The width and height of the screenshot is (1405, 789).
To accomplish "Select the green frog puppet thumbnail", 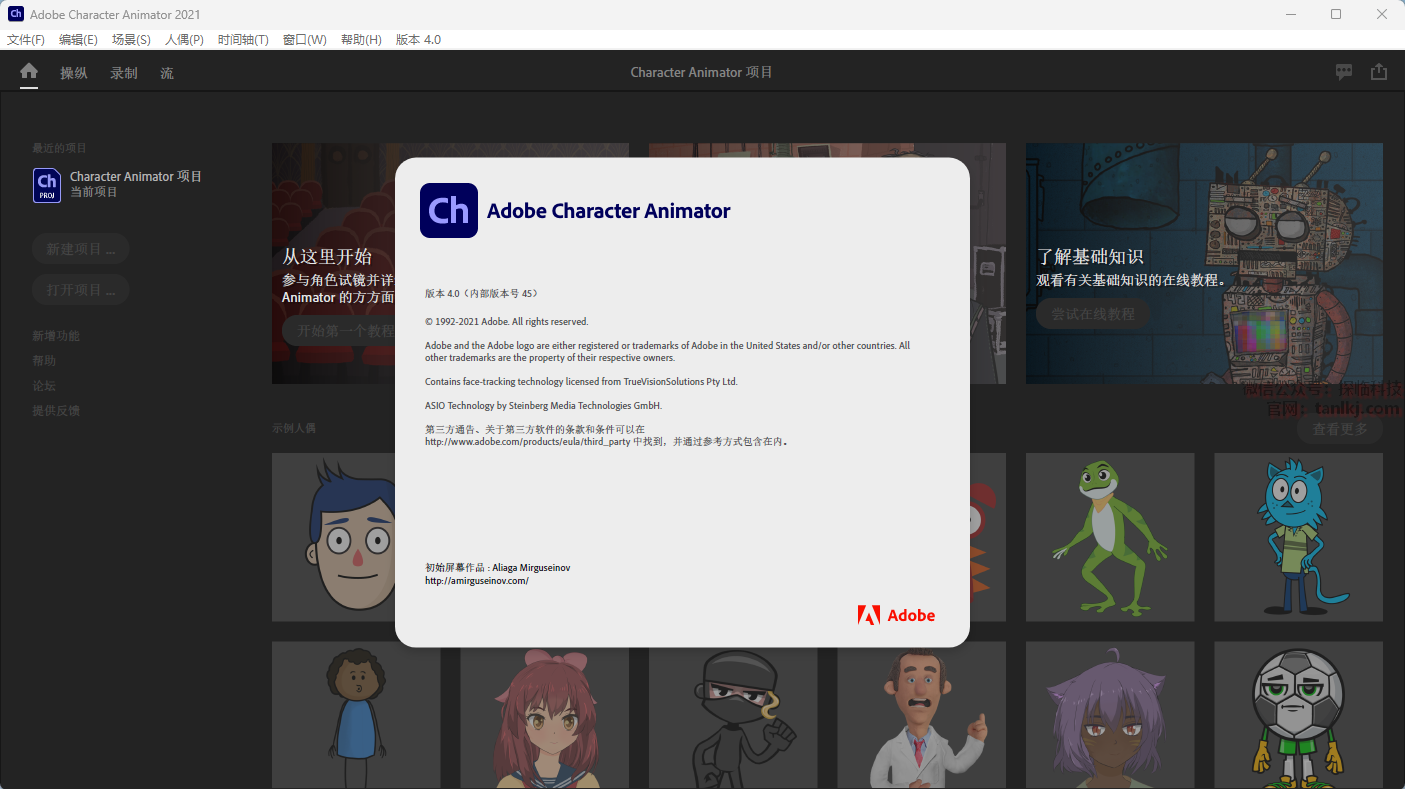I will [x=1110, y=537].
